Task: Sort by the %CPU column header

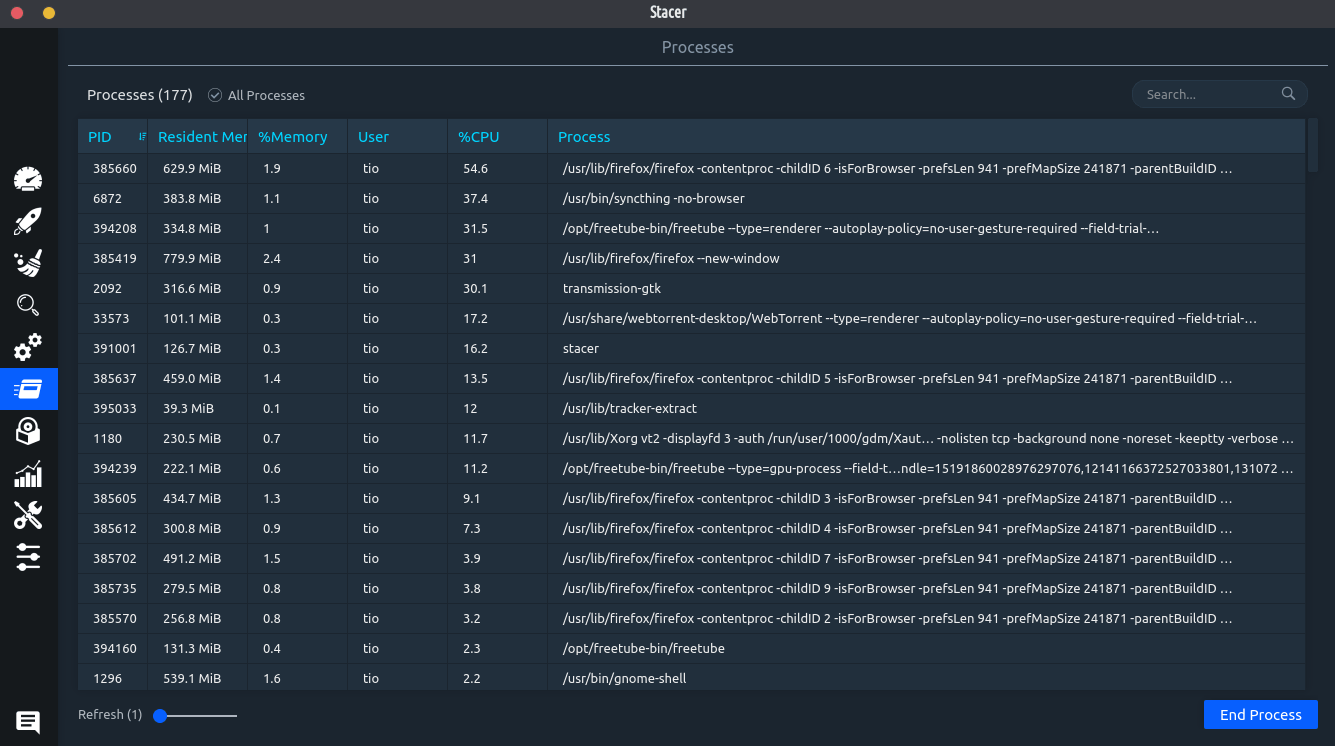Action: click(x=479, y=137)
